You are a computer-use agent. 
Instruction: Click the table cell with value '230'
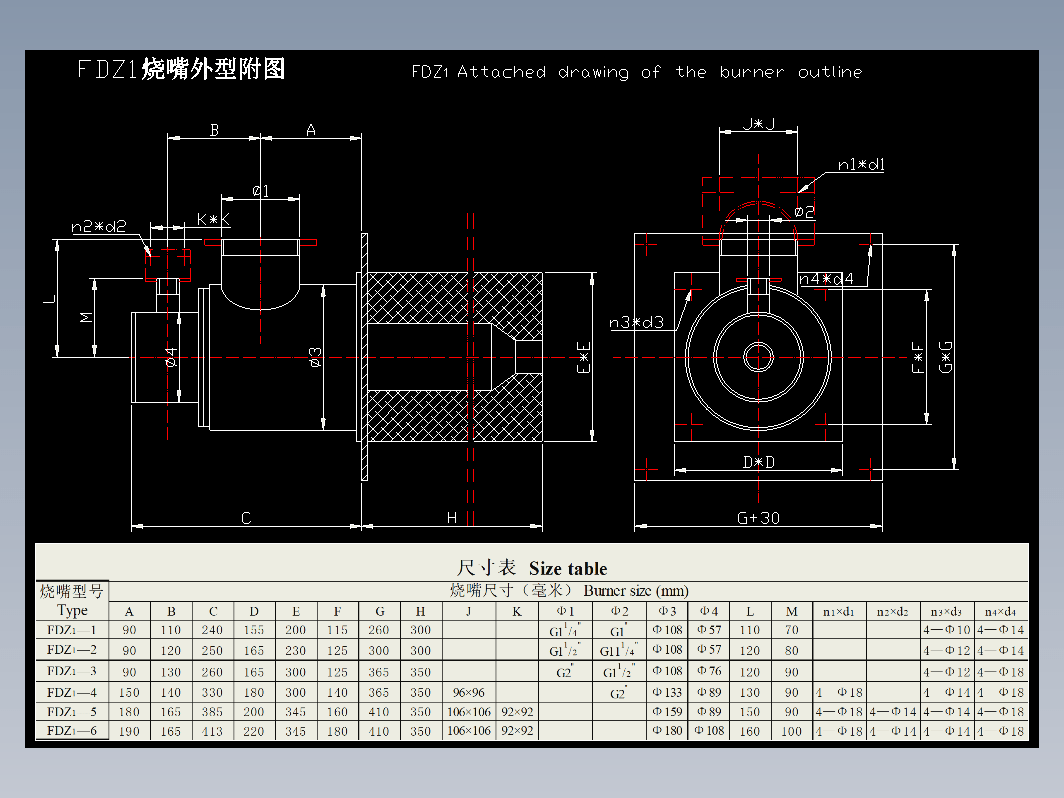pyautogui.click(x=295, y=650)
